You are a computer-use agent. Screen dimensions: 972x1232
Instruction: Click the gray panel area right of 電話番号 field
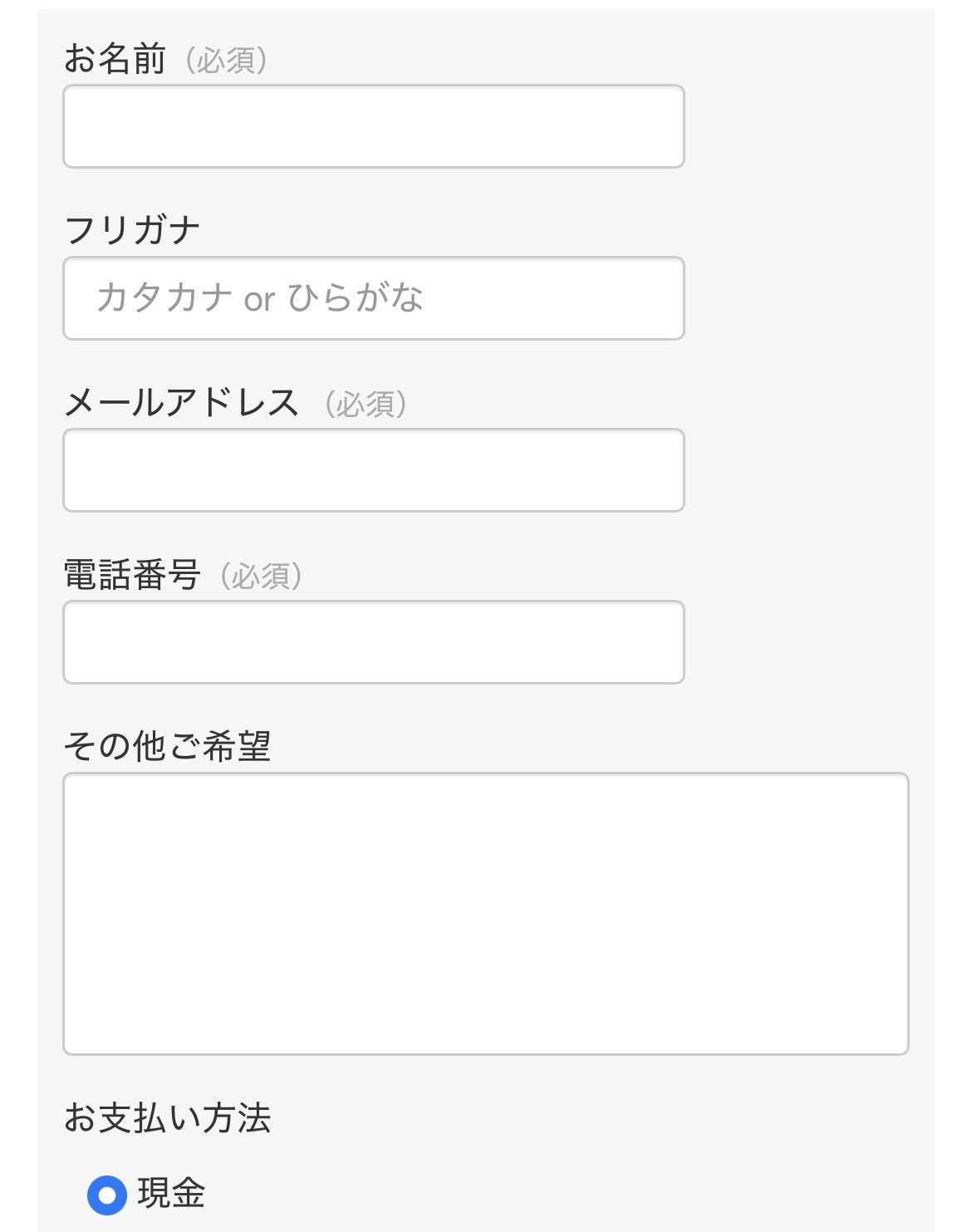[806, 642]
